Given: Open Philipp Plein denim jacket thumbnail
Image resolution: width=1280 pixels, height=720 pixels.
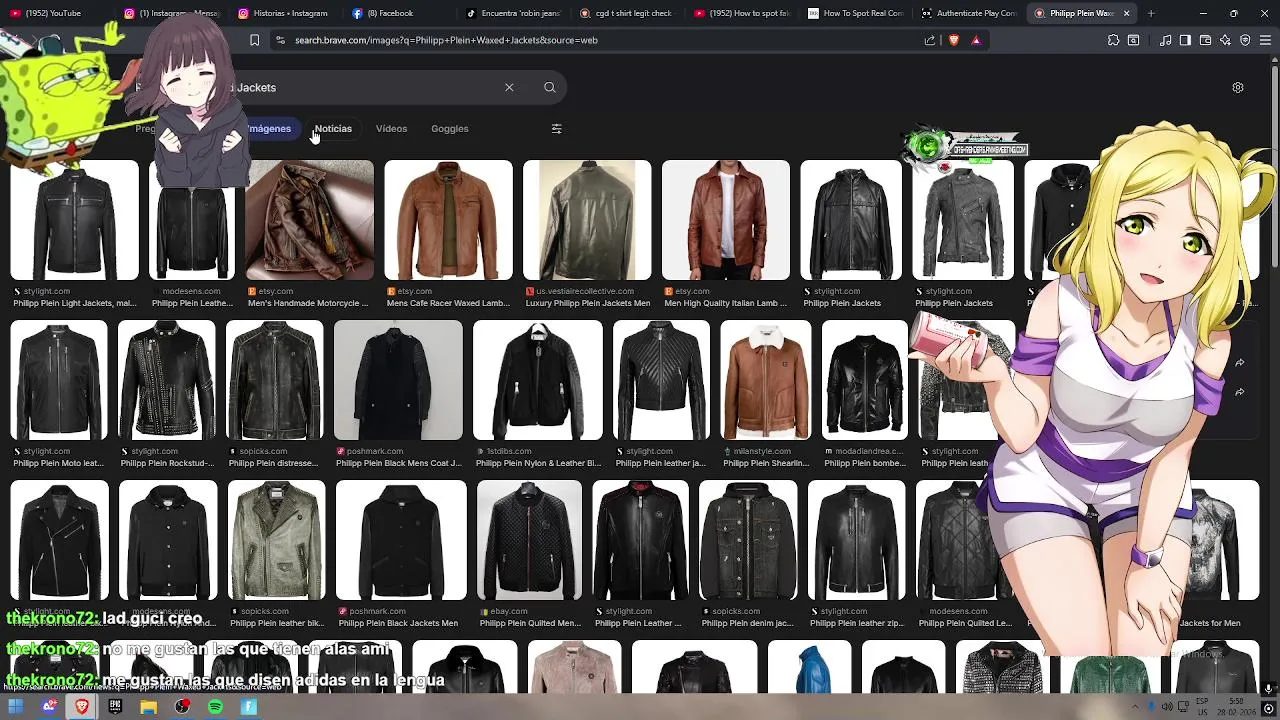Looking at the screenshot, I should click(x=748, y=540).
